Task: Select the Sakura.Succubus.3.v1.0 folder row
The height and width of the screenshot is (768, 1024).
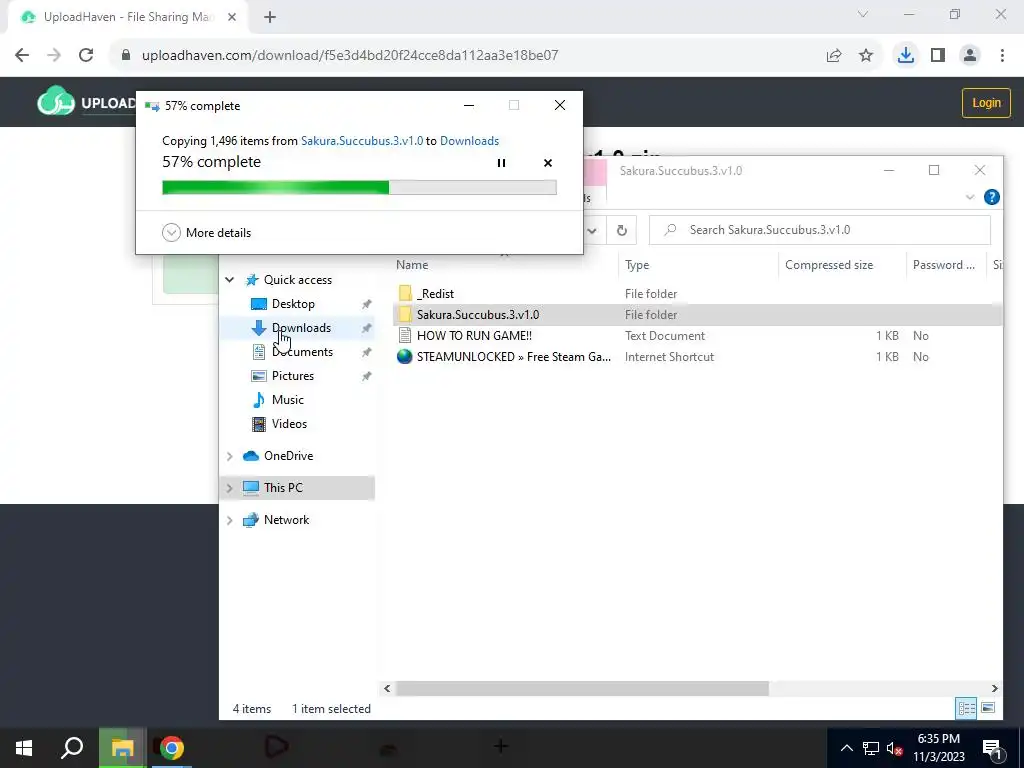Action: [697, 315]
